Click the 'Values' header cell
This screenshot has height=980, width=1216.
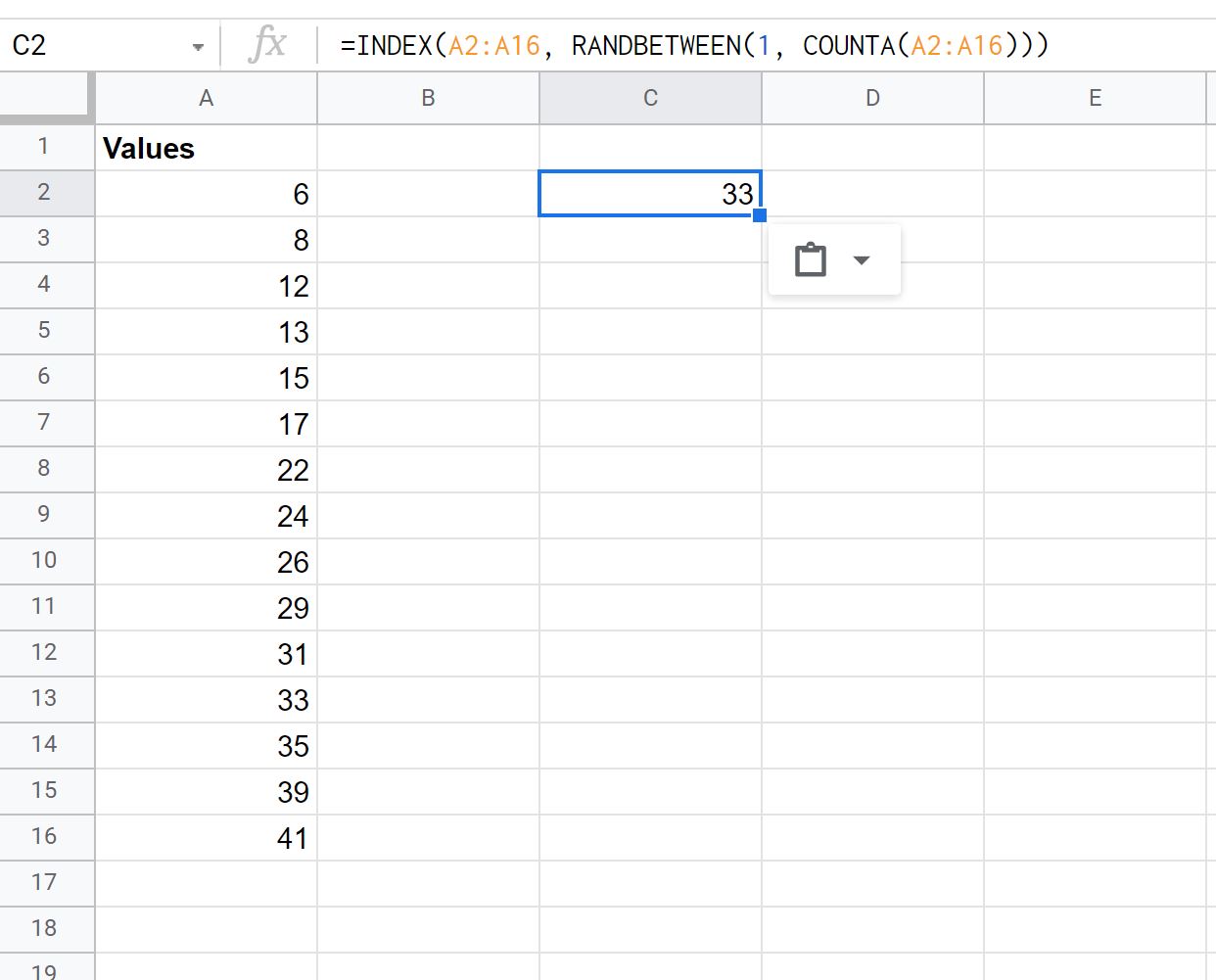(206, 148)
